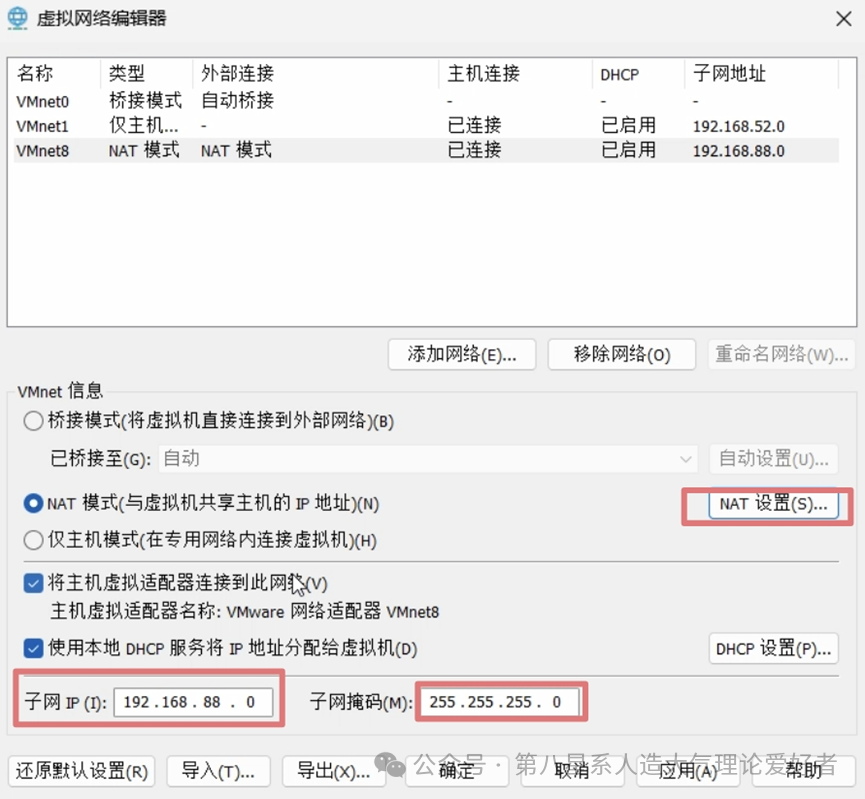Select the VMnet0 bridged network row
865x799 pixels.
43,100
